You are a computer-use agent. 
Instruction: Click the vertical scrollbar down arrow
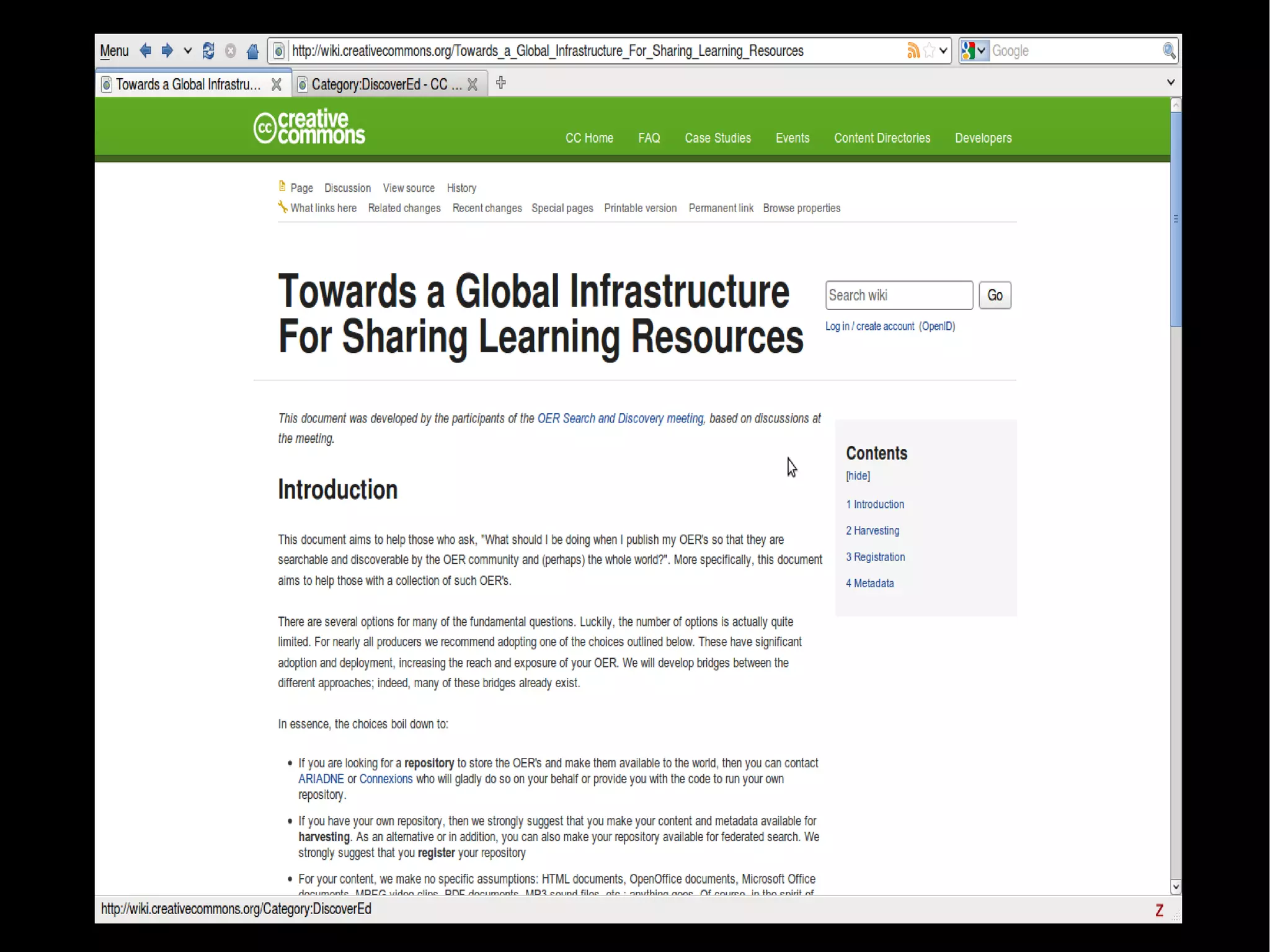pyautogui.click(x=1175, y=887)
